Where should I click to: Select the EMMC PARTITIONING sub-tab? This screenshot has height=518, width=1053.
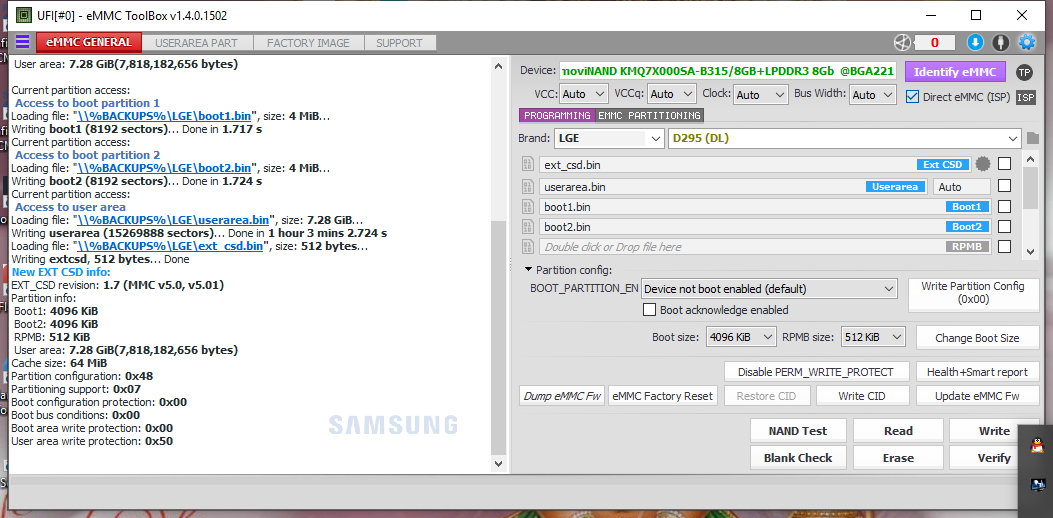coord(649,116)
